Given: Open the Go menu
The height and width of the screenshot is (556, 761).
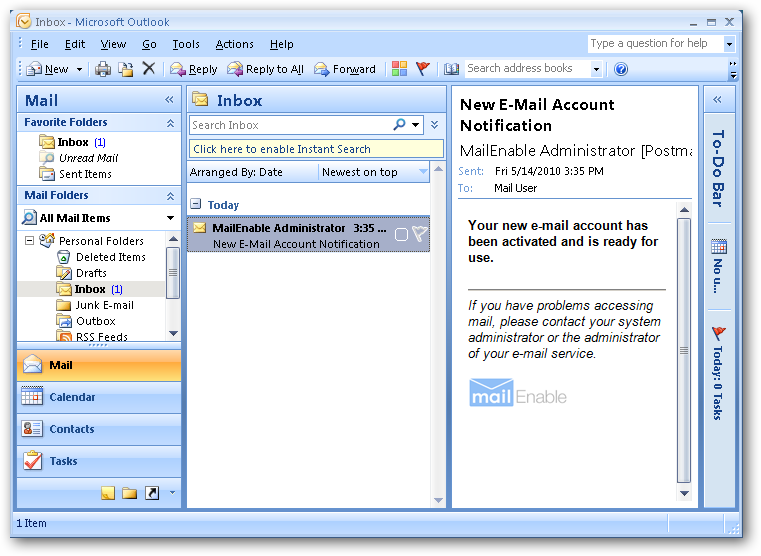Looking at the screenshot, I should click(x=149, y=44).
